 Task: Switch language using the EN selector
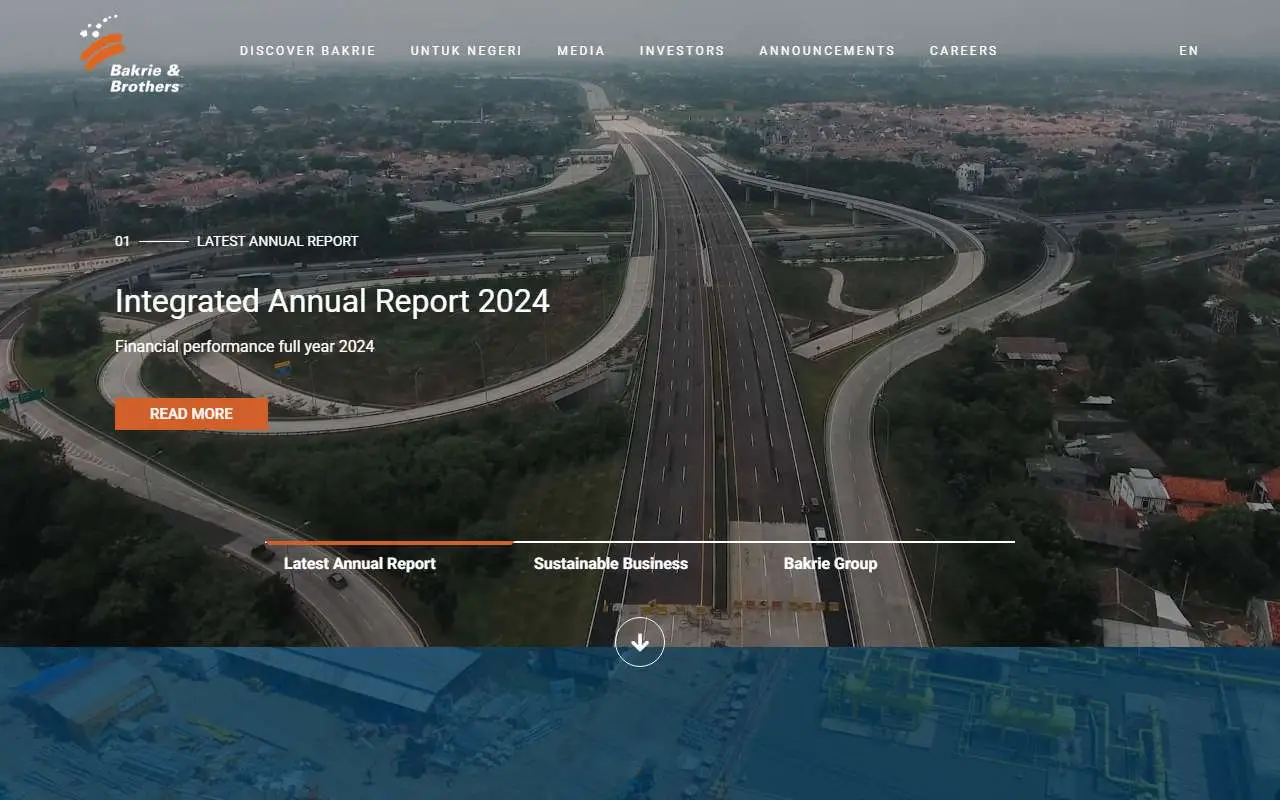(1188, 51)
